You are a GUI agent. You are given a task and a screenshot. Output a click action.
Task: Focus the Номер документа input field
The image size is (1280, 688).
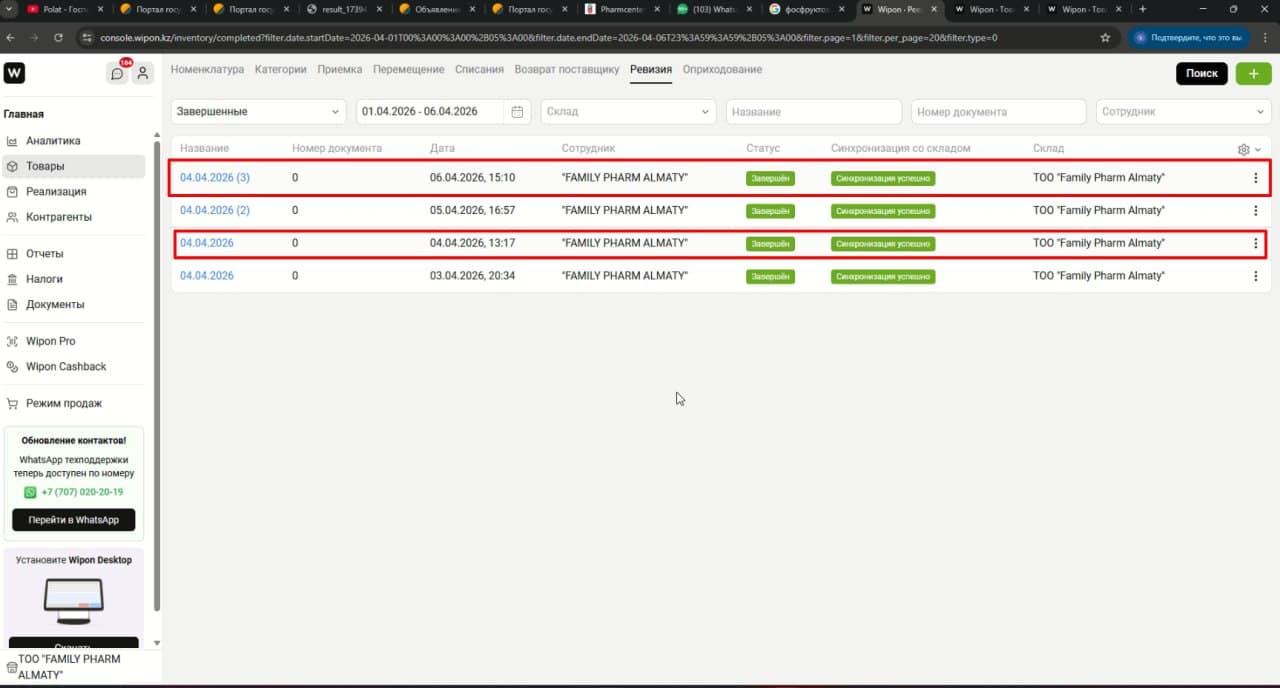[x=998, y=112]
